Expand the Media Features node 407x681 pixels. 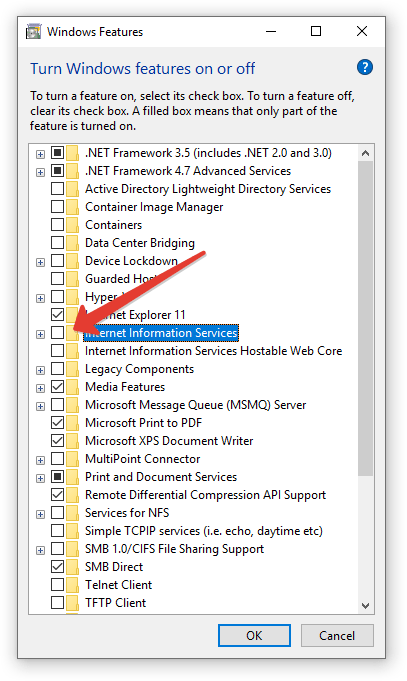tap(40, 388)
